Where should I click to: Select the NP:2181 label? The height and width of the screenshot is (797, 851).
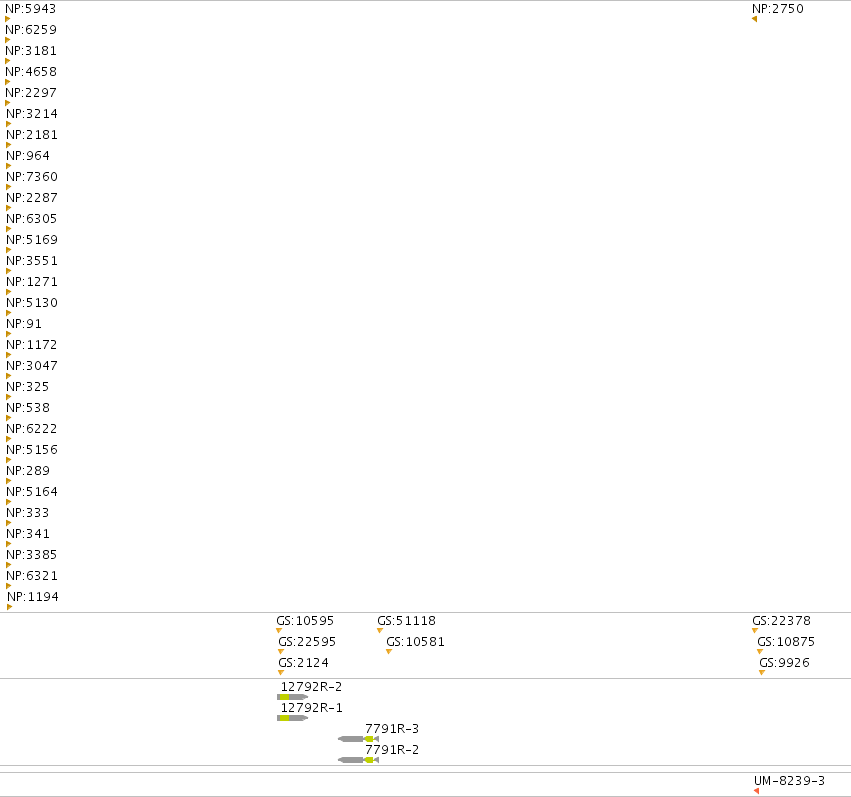pos(32,135)
